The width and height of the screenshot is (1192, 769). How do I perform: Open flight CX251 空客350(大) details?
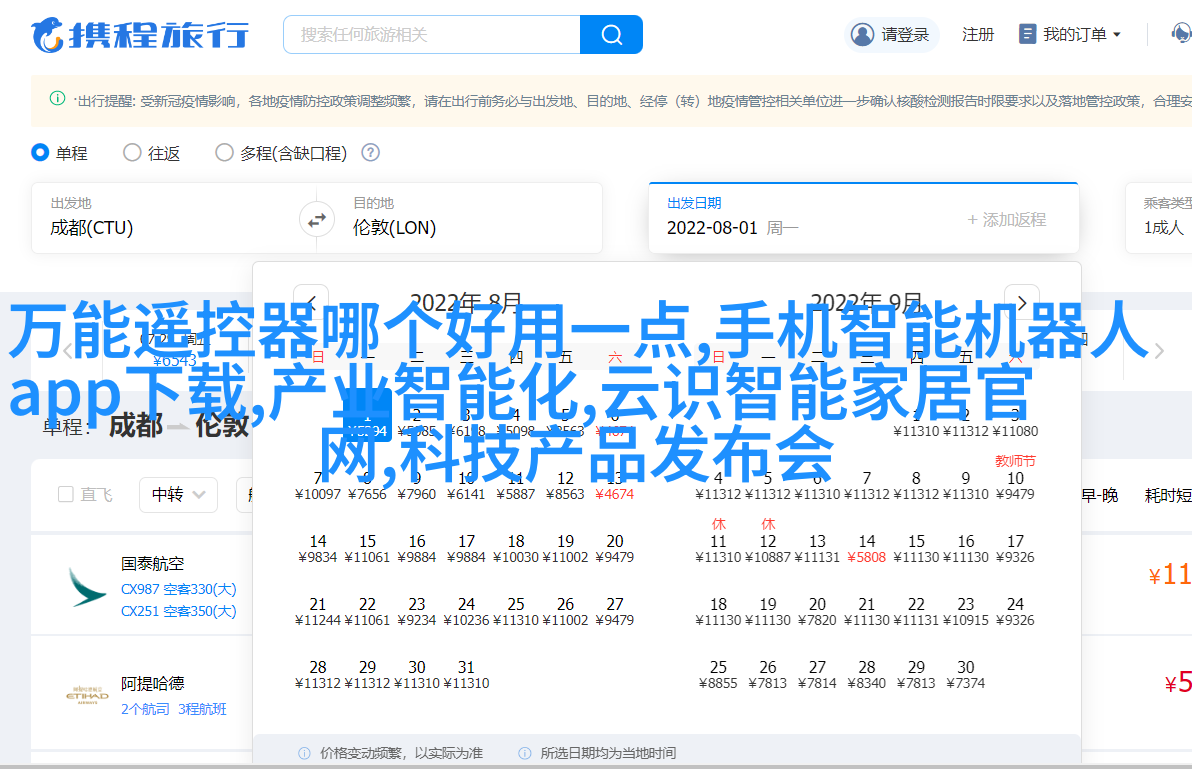point(179,611)
